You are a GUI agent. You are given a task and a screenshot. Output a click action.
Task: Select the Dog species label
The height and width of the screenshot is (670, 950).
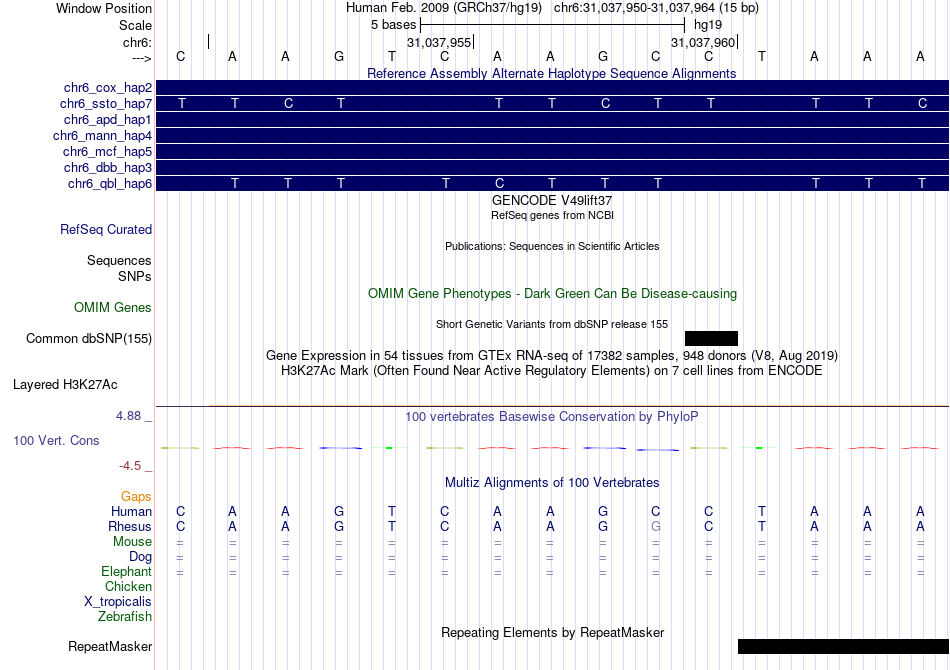(x=140, y=557)
